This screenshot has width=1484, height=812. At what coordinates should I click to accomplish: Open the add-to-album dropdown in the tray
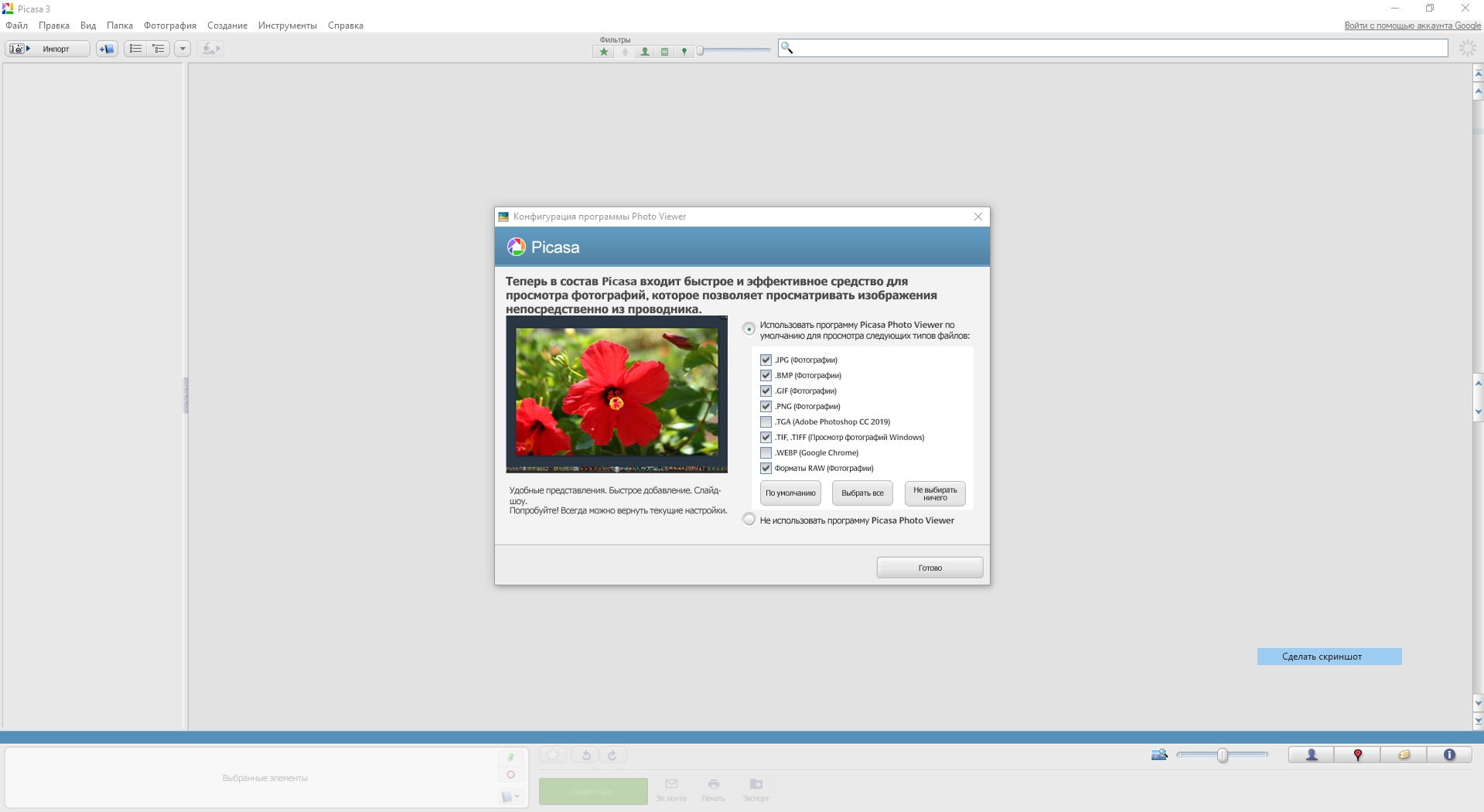click(x=510, y=797)
